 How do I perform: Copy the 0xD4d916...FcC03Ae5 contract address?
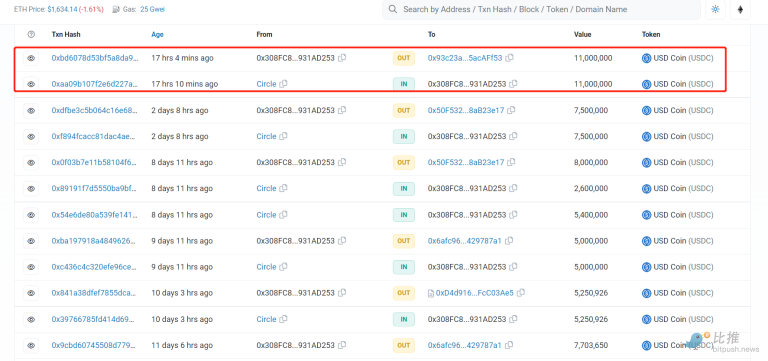[521, 293]
